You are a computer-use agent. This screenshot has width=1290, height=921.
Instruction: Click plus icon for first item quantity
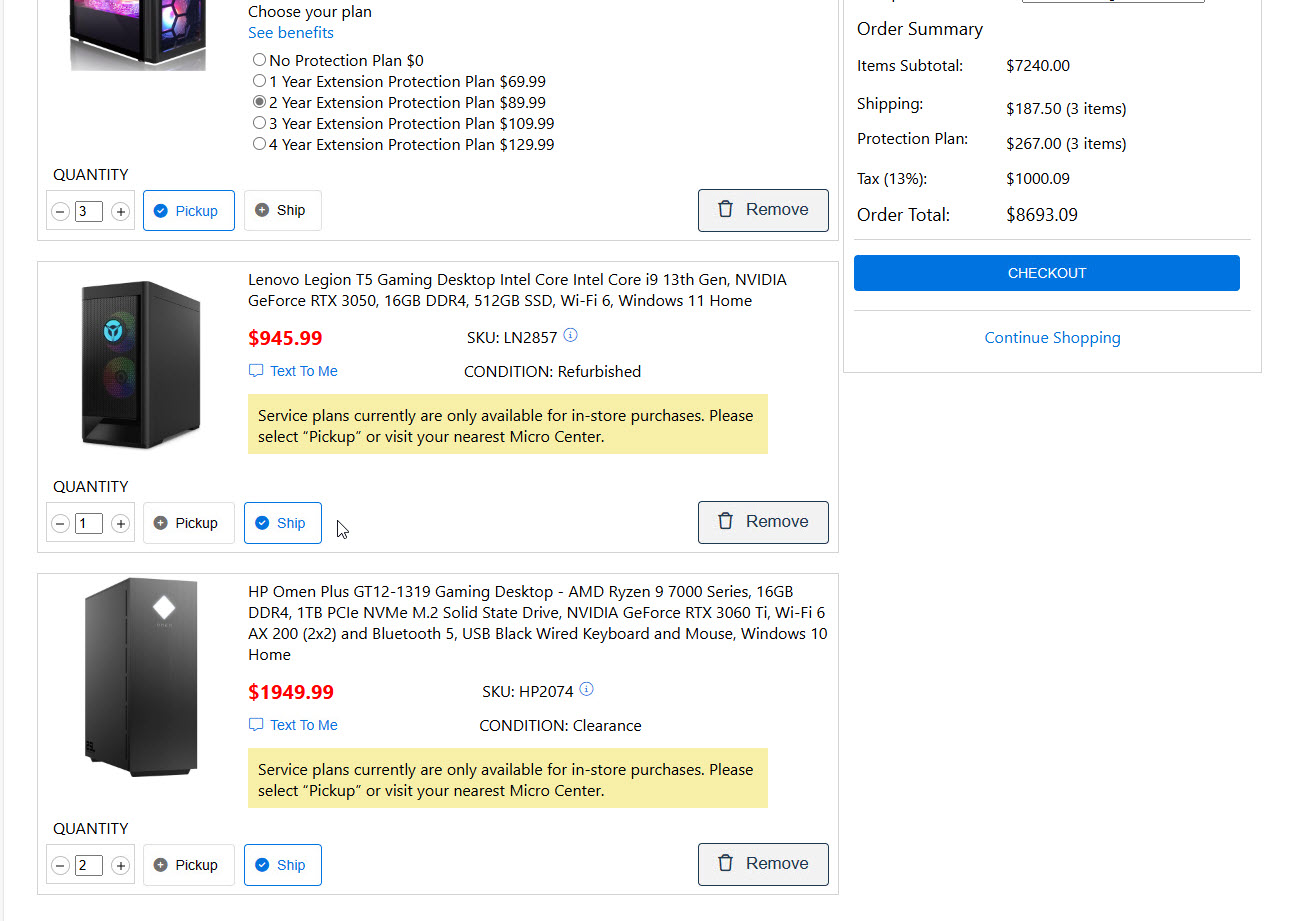(x=120, y=211)
